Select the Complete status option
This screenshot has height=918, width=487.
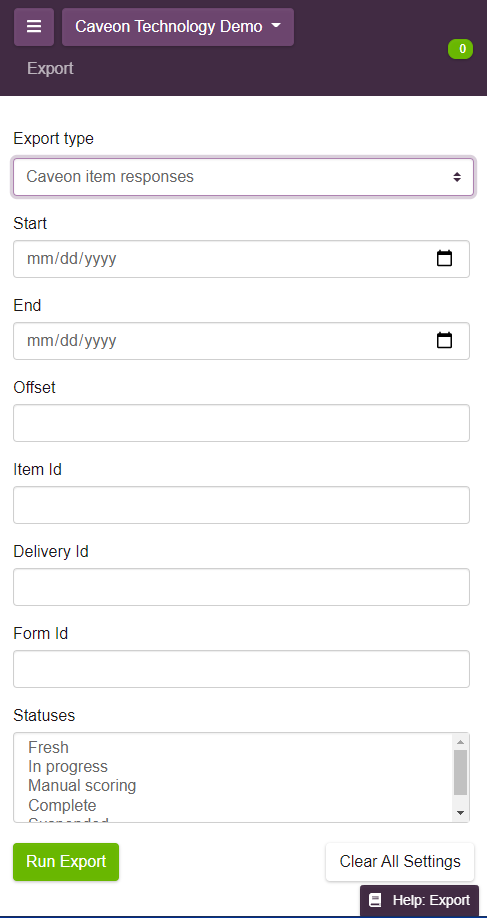[x=62, y=805]
